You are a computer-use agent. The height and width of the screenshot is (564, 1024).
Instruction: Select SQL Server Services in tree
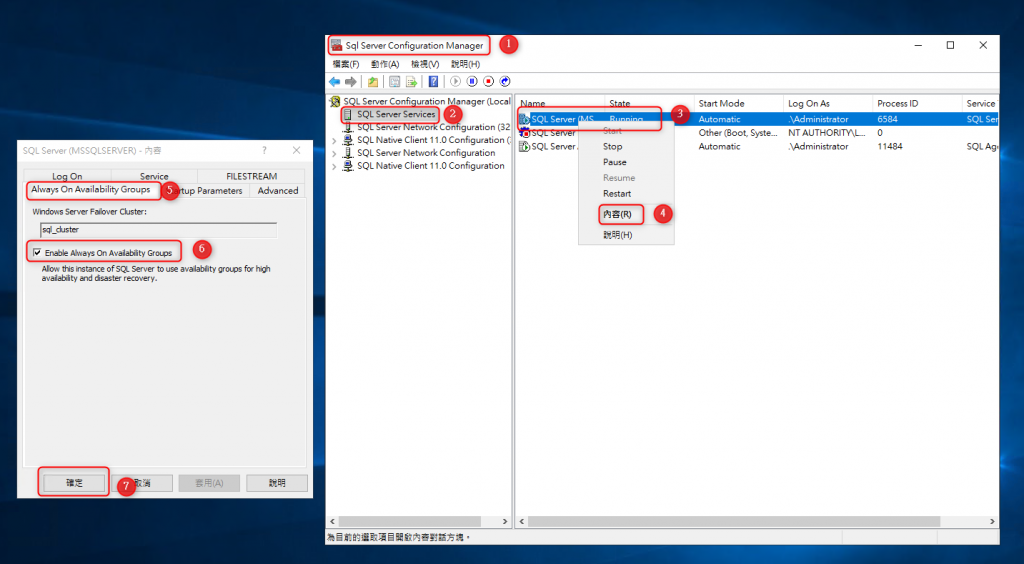coord(396,114)
